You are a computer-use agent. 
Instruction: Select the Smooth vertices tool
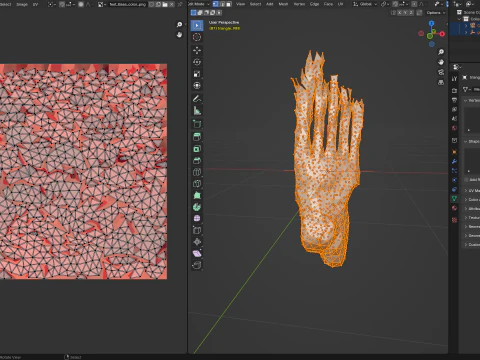[197, 219]
